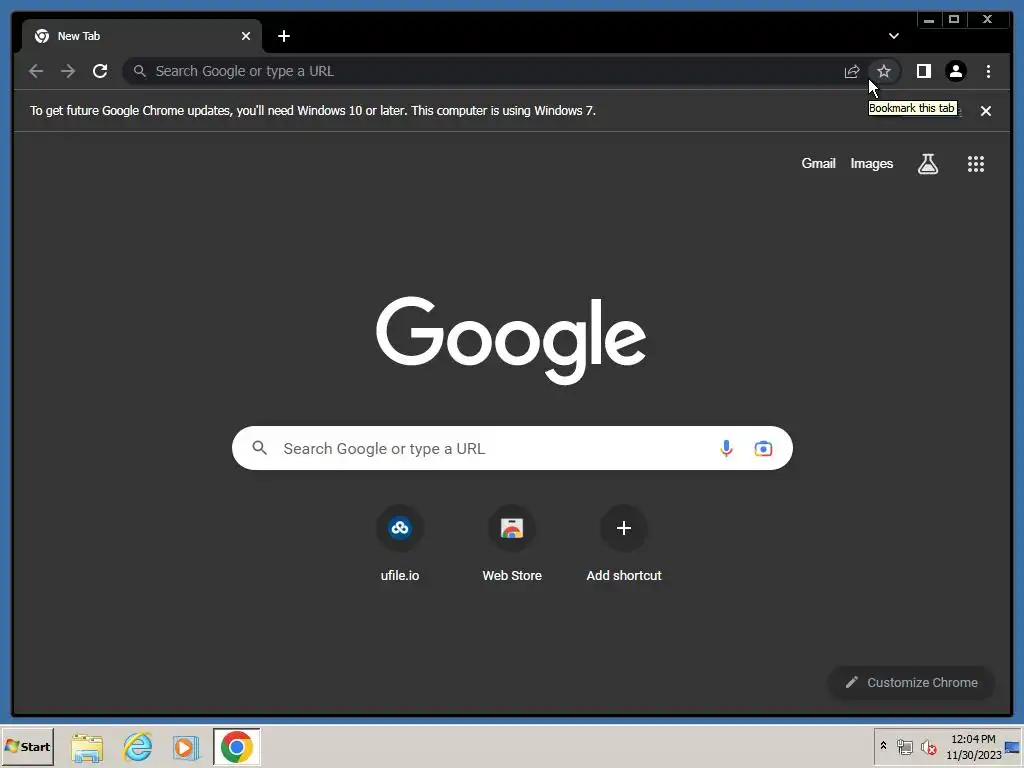Click the network tray icon
1024x768 pixels.
(x=904, y=746)
